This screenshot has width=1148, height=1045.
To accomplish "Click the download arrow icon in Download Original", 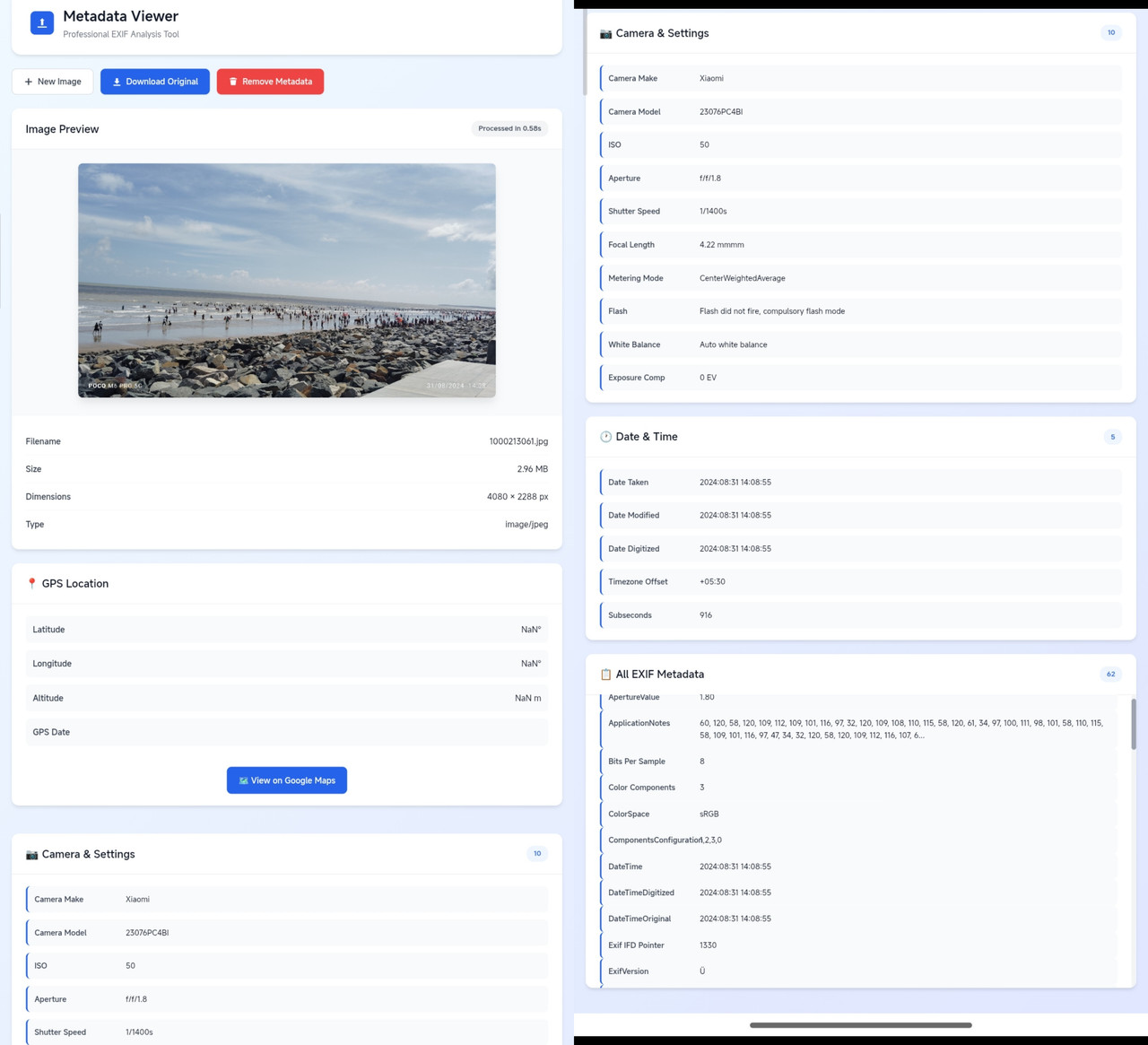I will point(117,82).
